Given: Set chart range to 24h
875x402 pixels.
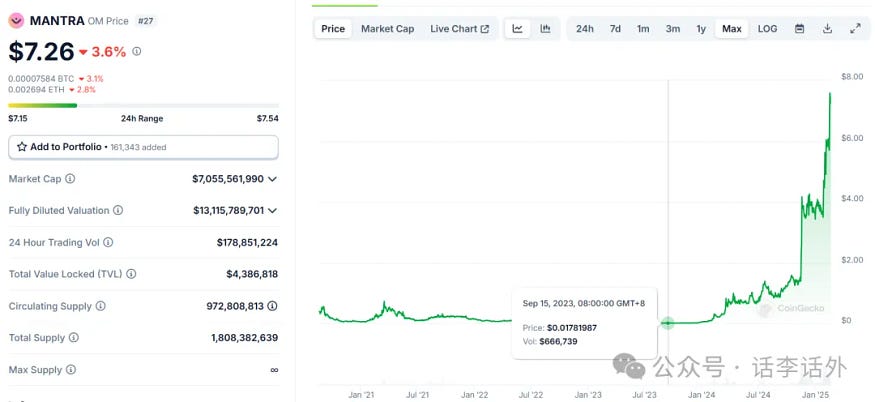Looking at the screenshot, I should coord(585,29).
